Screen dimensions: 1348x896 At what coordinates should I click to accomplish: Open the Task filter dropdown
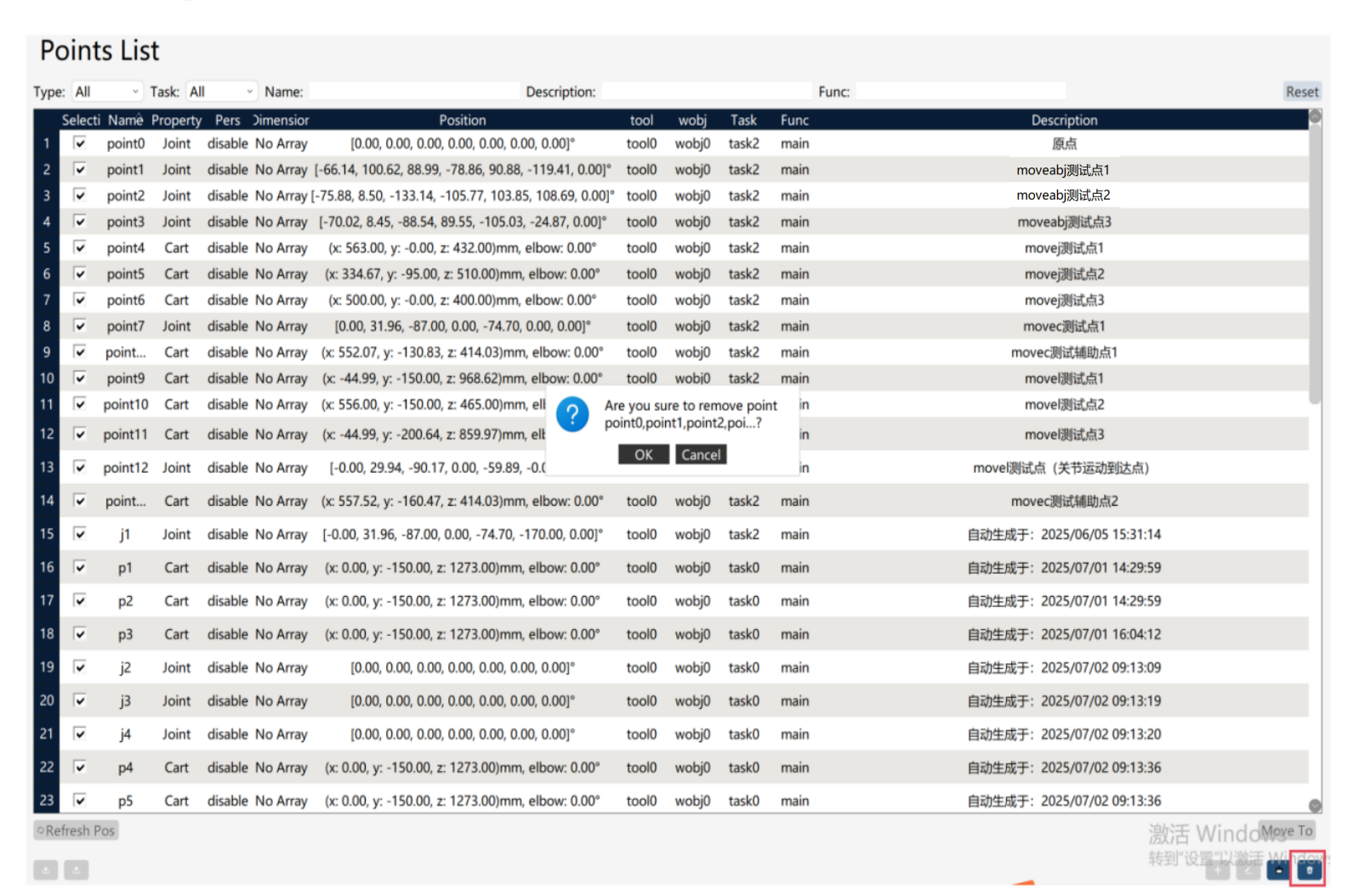click(x=221, y=91)
